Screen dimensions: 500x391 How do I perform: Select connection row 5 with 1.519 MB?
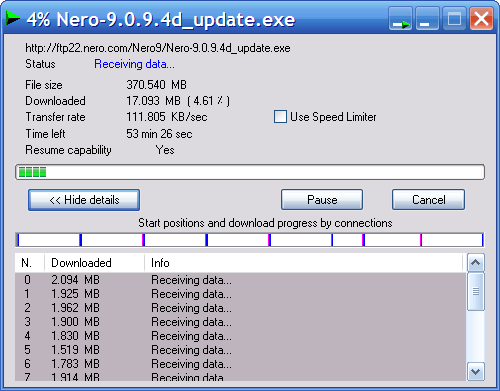pyautogui.click(x=240, y=350)
